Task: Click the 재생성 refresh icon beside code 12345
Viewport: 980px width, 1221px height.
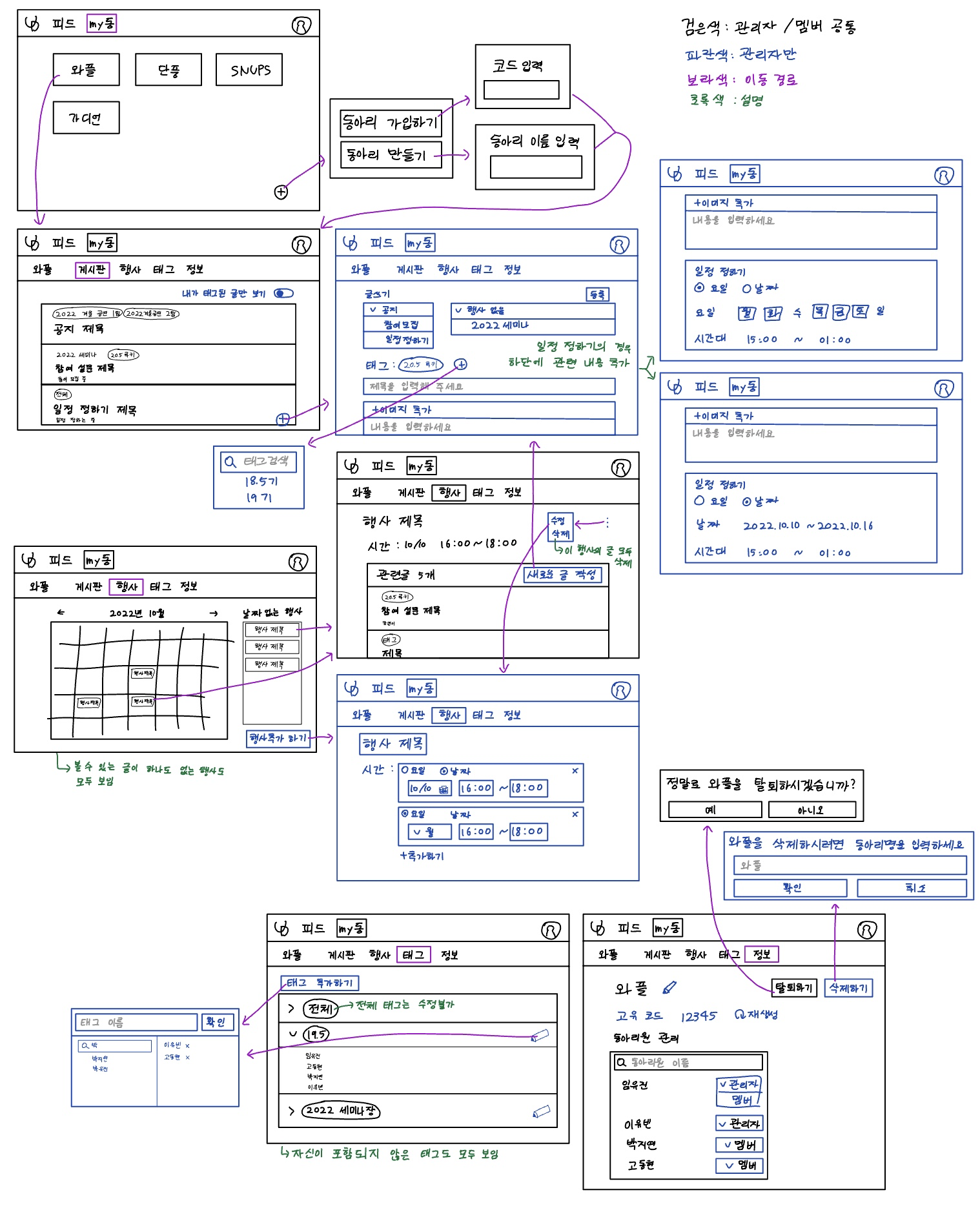Action: click(x=740, y=1014)
